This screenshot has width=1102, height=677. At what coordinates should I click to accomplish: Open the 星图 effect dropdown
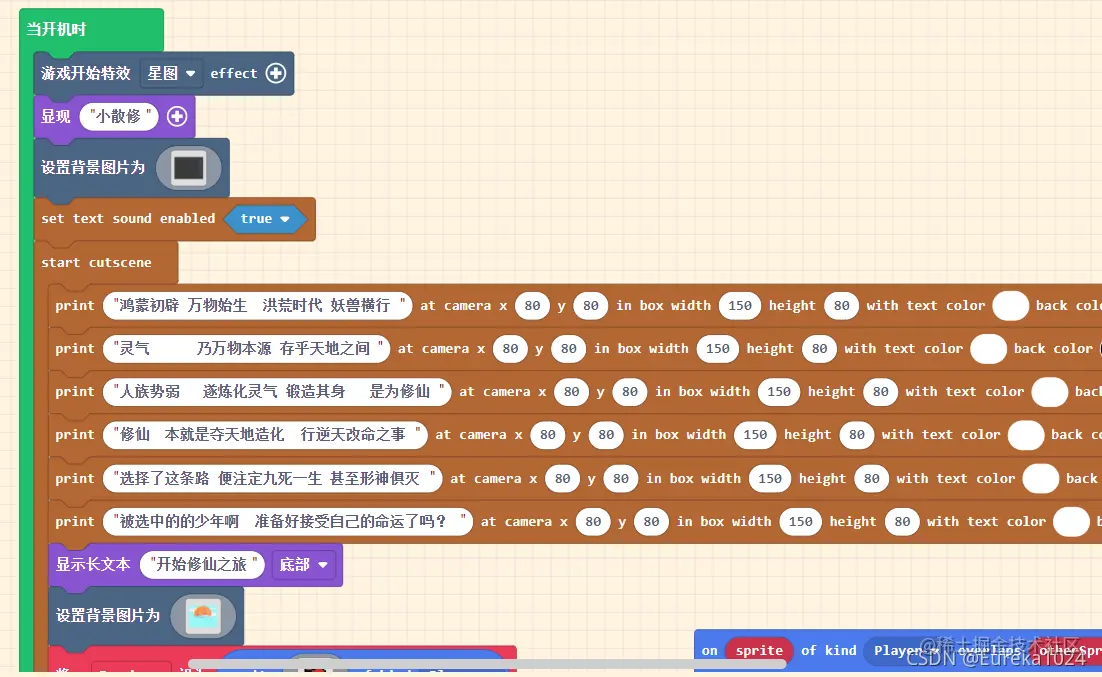(x=171, y=72)
